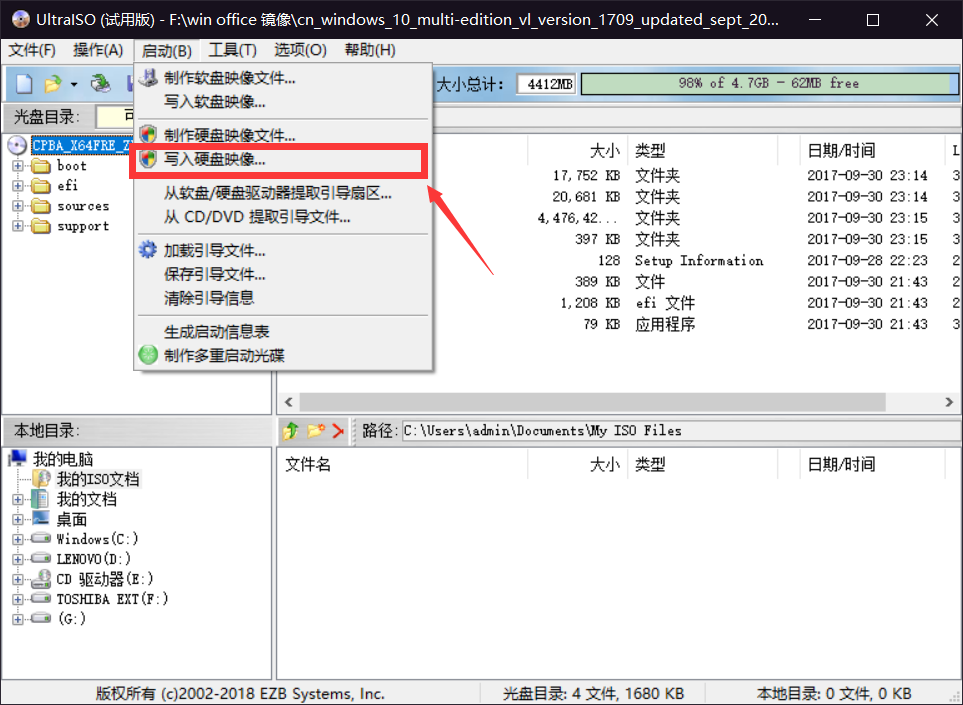Go up one folder in local directory
Image resolution: width=963 pixels, height=705 pixels.
click(291, 430)
